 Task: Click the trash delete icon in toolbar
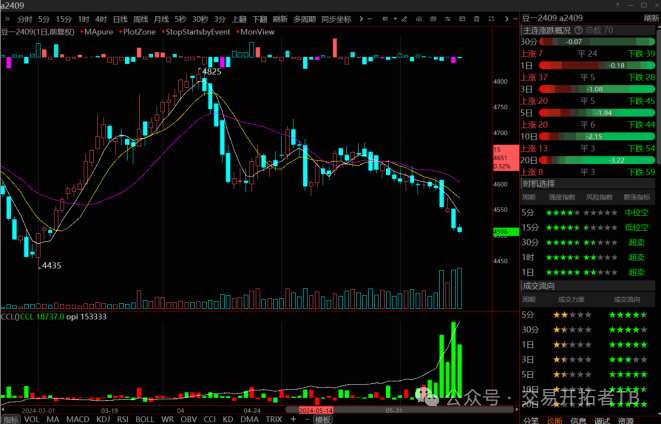477,19
